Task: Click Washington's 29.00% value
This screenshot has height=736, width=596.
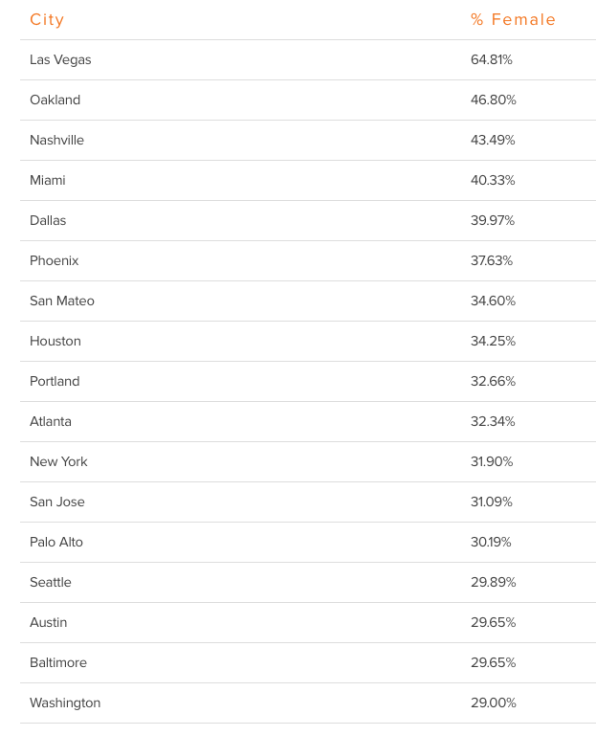Action: coord(493,703)
